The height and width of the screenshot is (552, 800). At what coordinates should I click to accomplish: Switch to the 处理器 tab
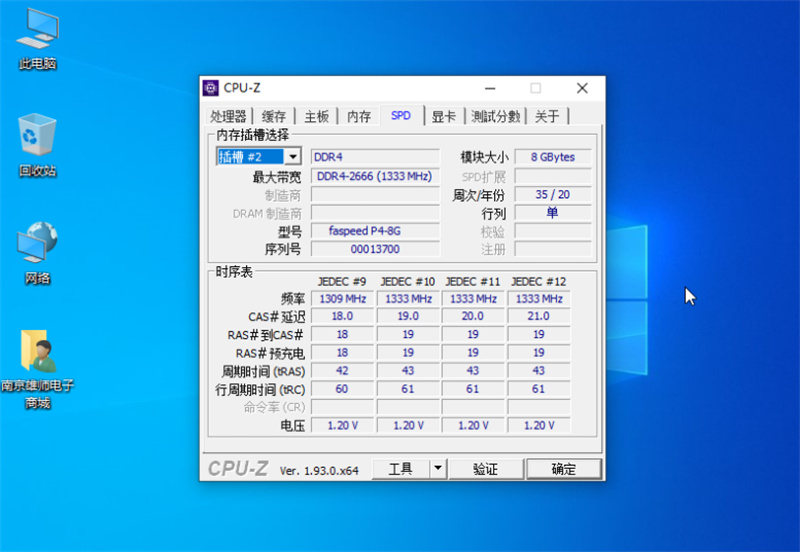point(228,116)
